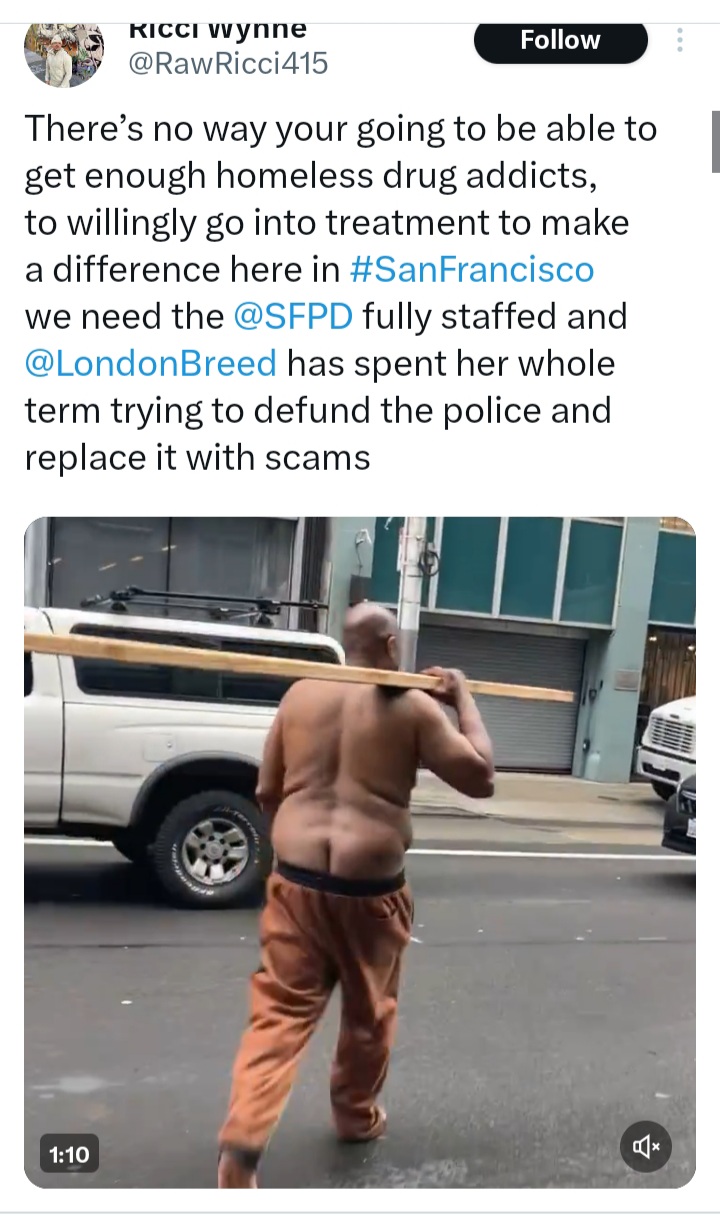The image size is (720, 1221).
Task: Open the @LondonBreed profile mention
Action: click(150, 363)
